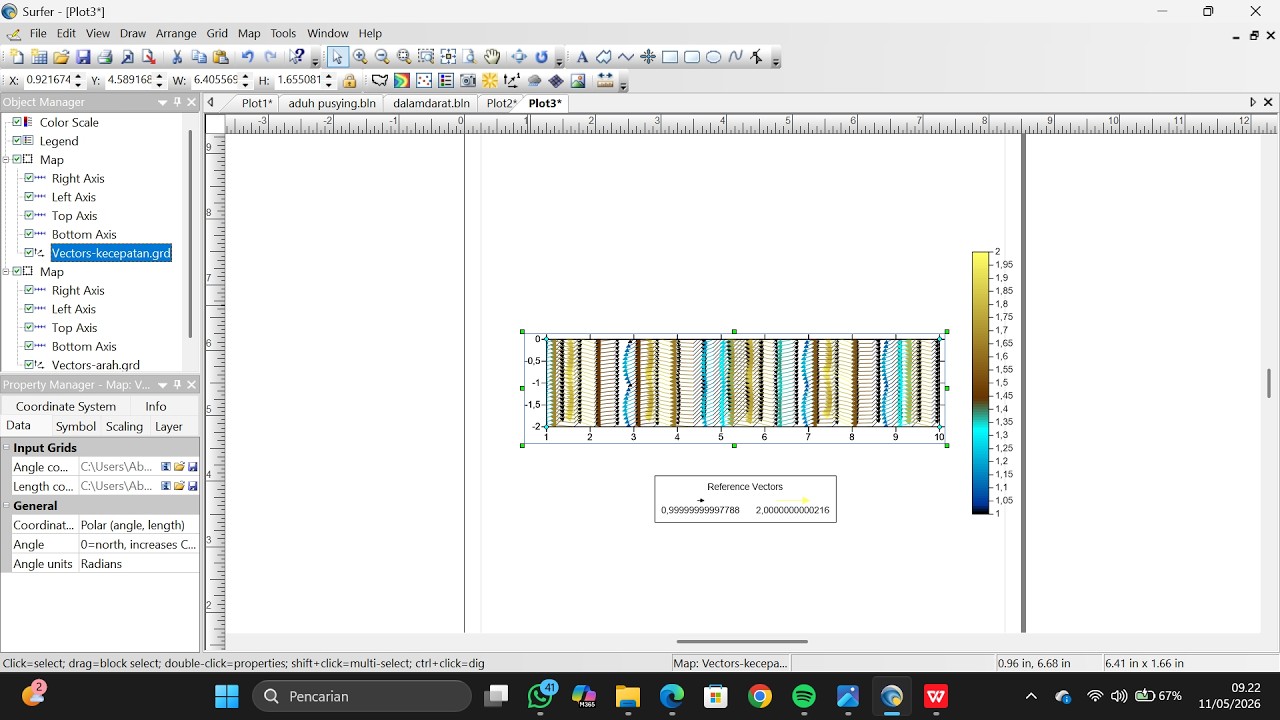The width and height of the screenshot is (1280, 720).
Task: Click the New Plot document icon
Action: pos(17,57)
